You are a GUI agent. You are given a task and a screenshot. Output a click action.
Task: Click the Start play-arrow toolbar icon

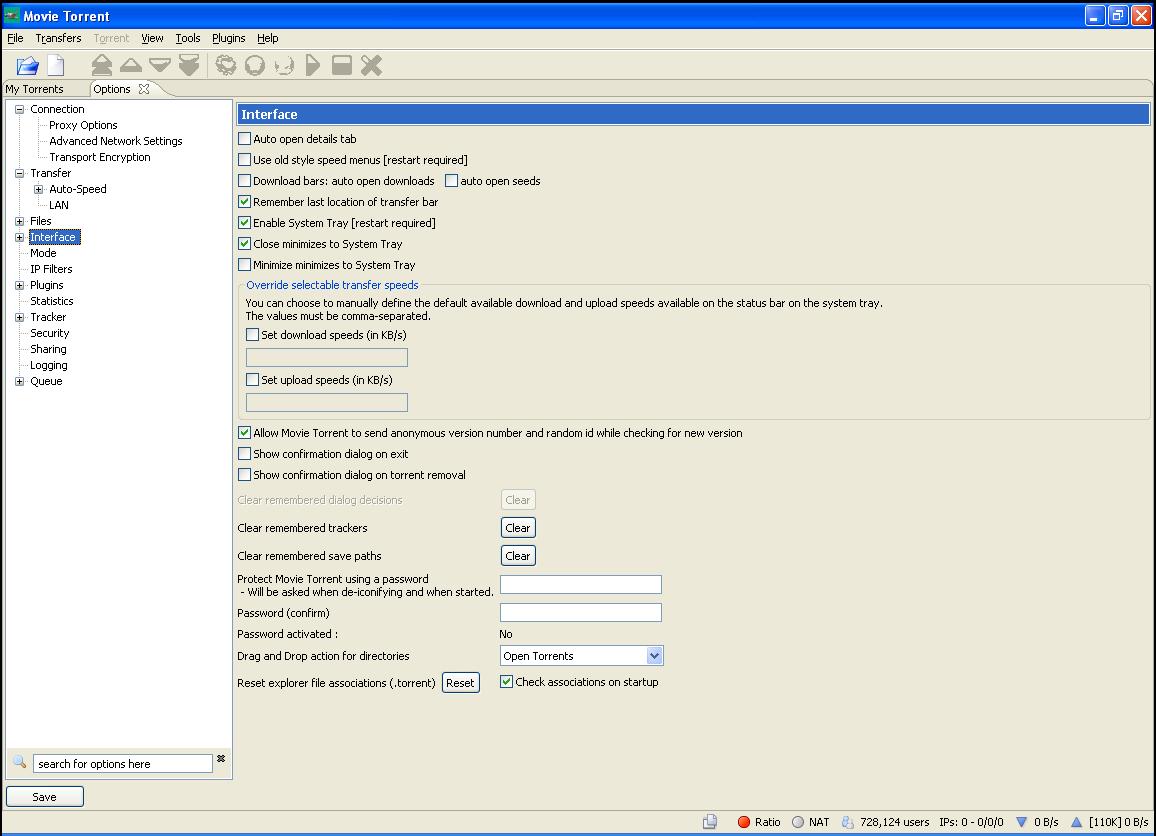tap(313, 66)
